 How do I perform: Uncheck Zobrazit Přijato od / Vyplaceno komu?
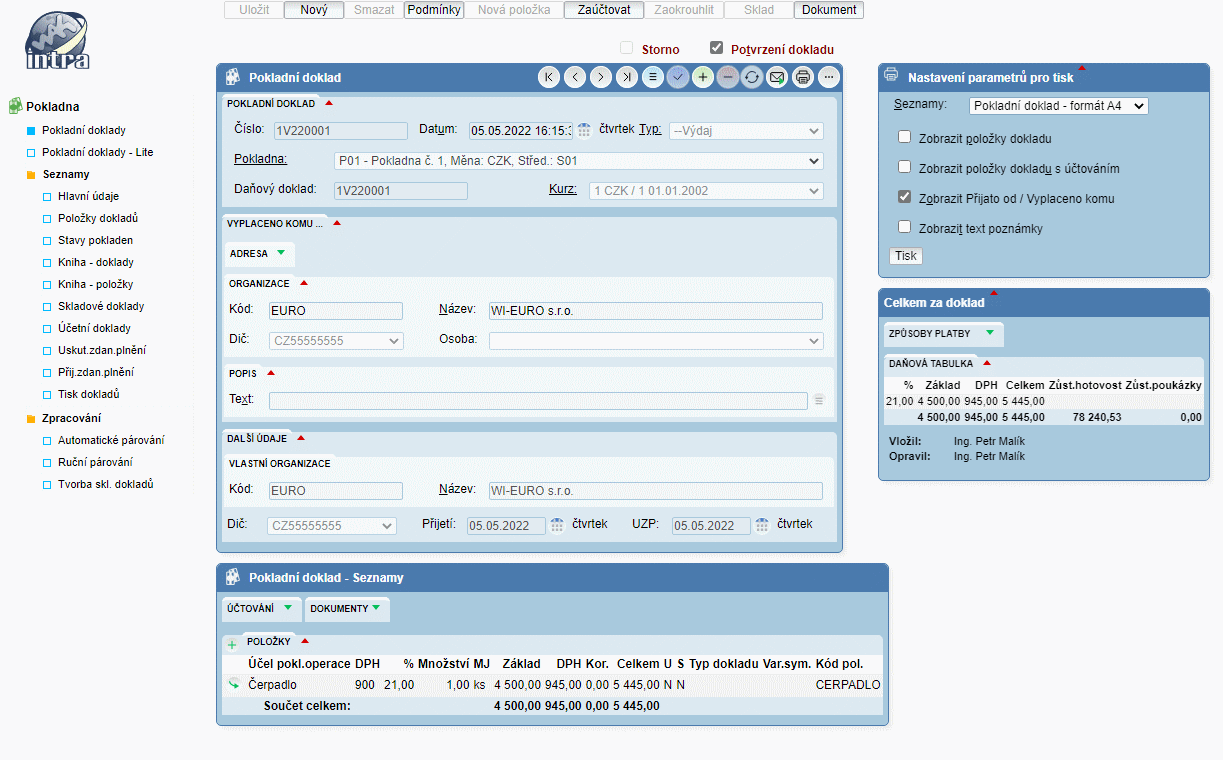[904, 197]
